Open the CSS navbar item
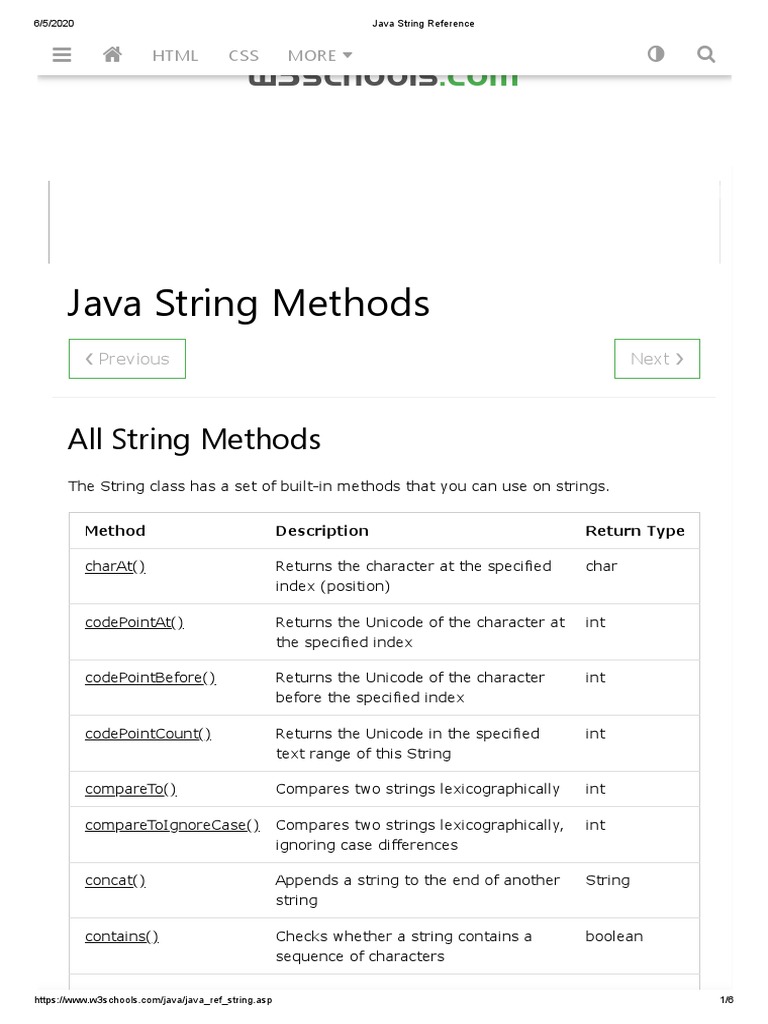The height and width of the screenshot is (1024, 768). (x=243, y=56)
